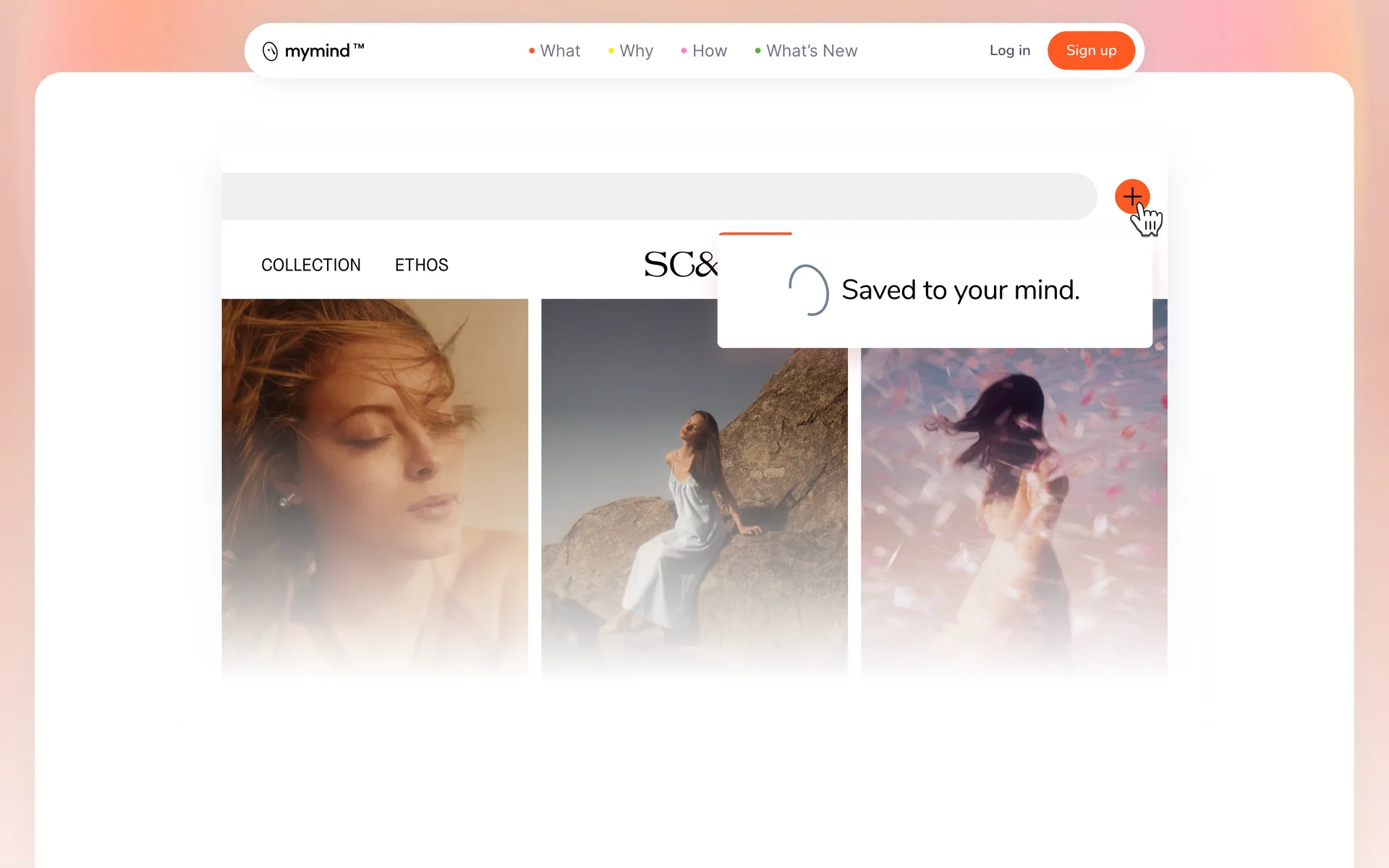Click the green dot beside What's New

[757, 51]
